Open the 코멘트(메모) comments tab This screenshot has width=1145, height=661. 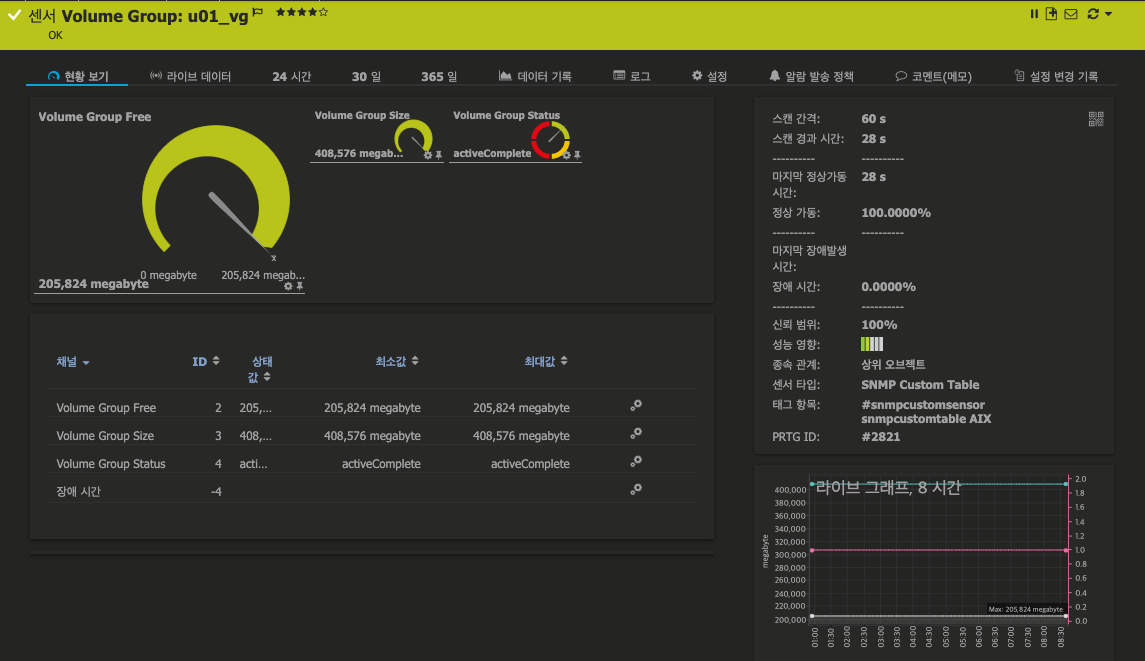pyautogui.click(x=933, y=76)
